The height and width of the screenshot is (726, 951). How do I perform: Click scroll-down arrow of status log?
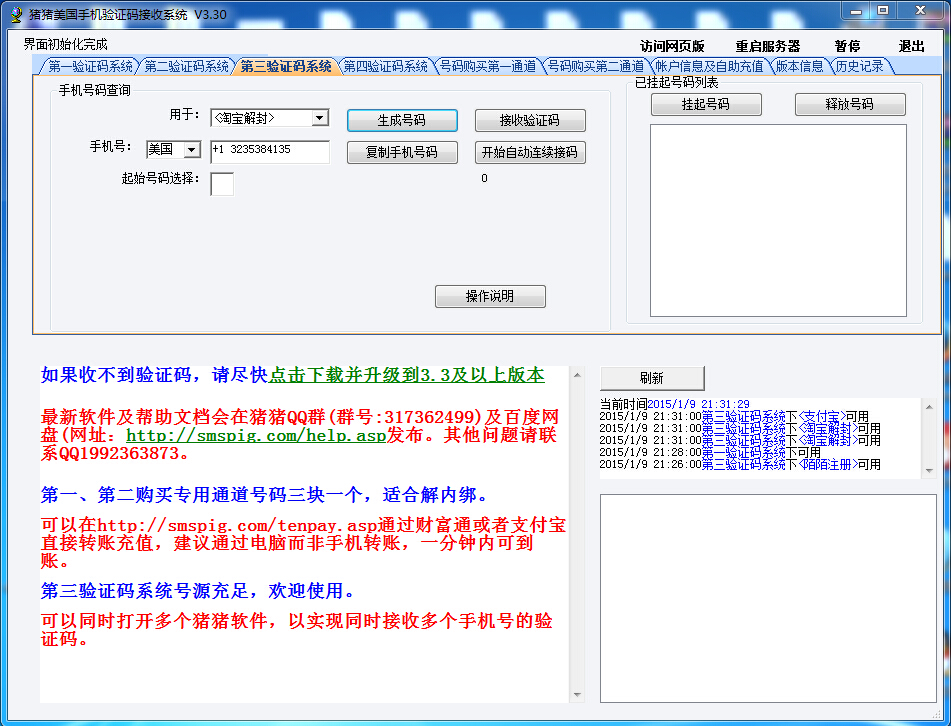coord(929,471)
